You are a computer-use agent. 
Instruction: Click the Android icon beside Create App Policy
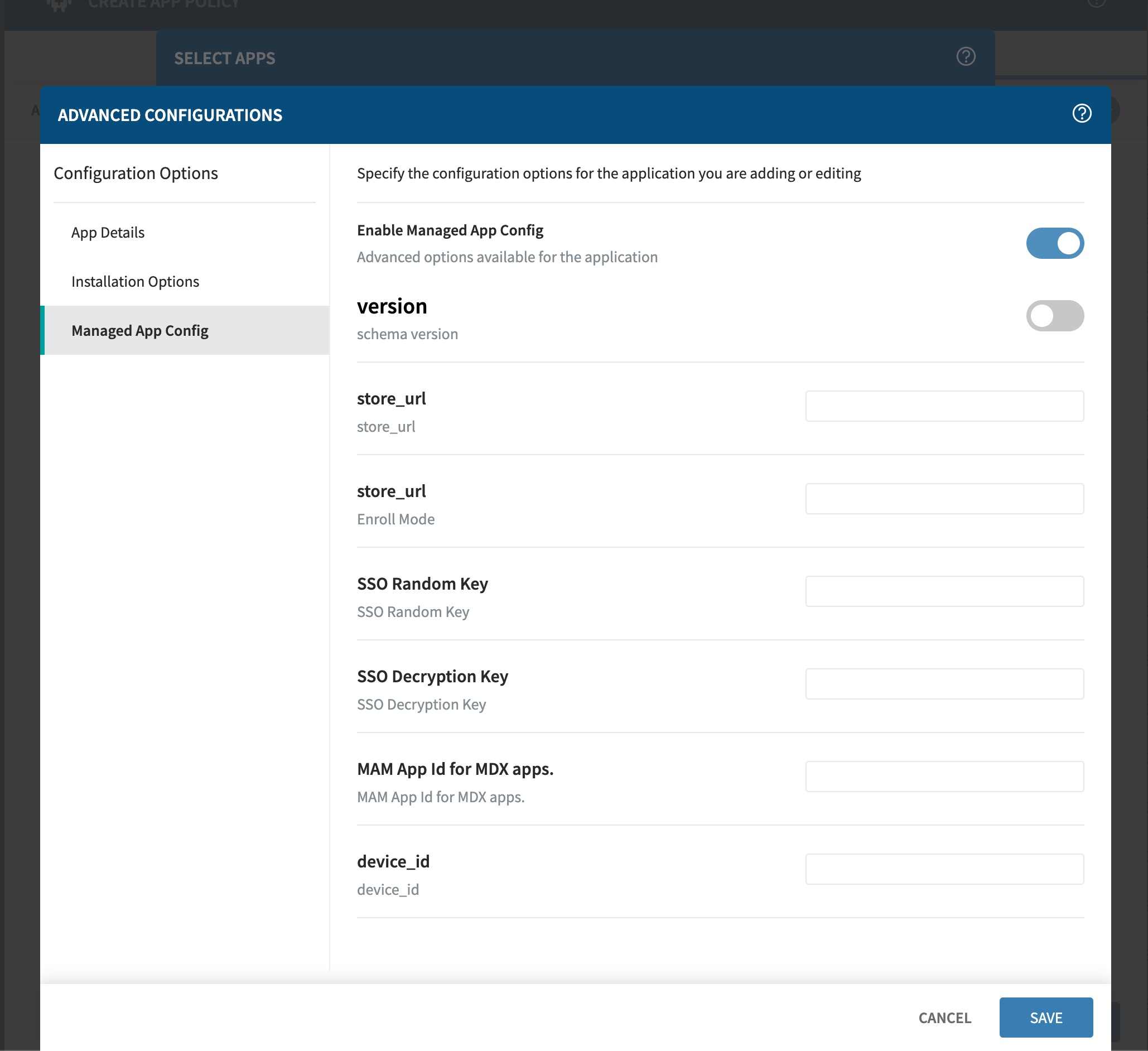pyautogui.click(x=59, y=4)
